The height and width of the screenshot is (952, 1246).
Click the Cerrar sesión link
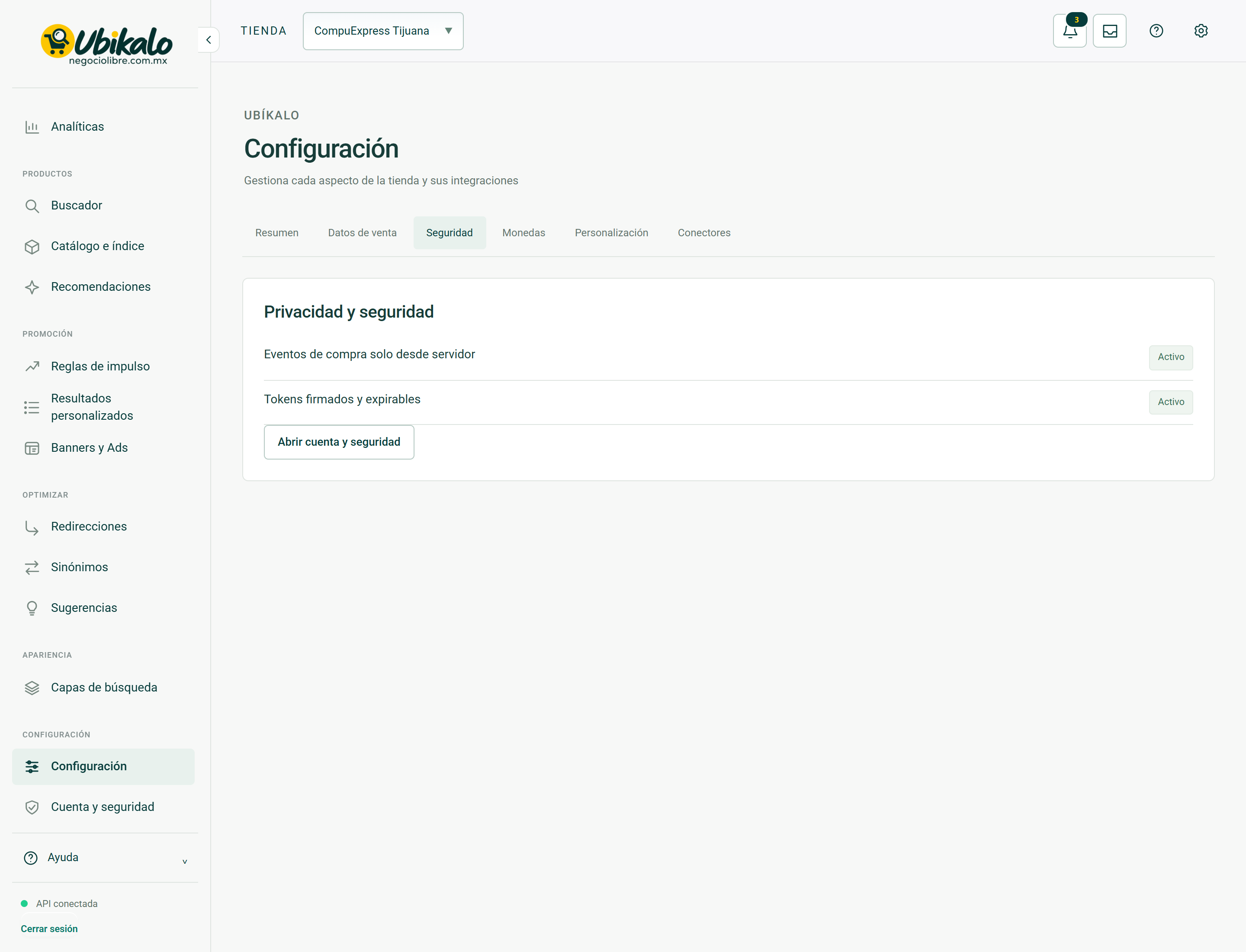point(49,929)
